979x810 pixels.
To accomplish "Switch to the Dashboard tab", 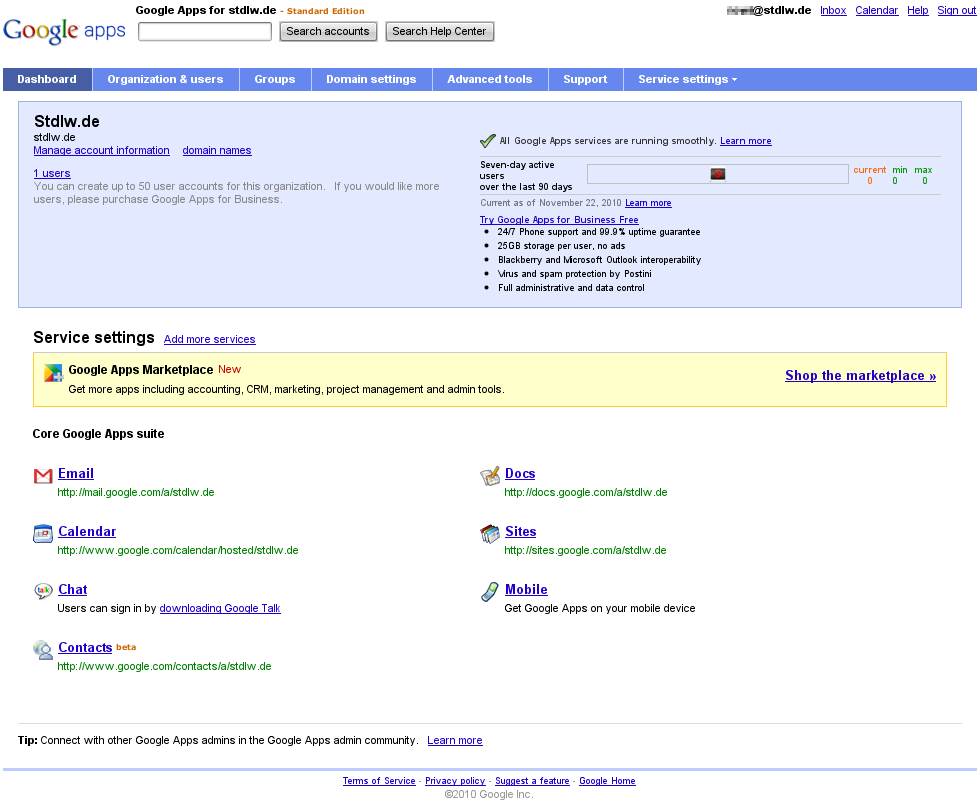I will tap(47, 79).
